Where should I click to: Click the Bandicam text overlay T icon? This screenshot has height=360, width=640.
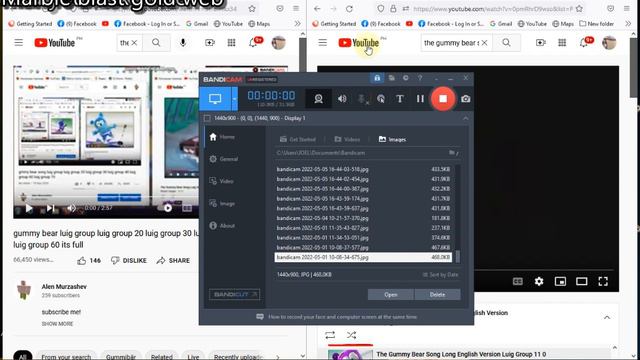(x=400, y=99)
